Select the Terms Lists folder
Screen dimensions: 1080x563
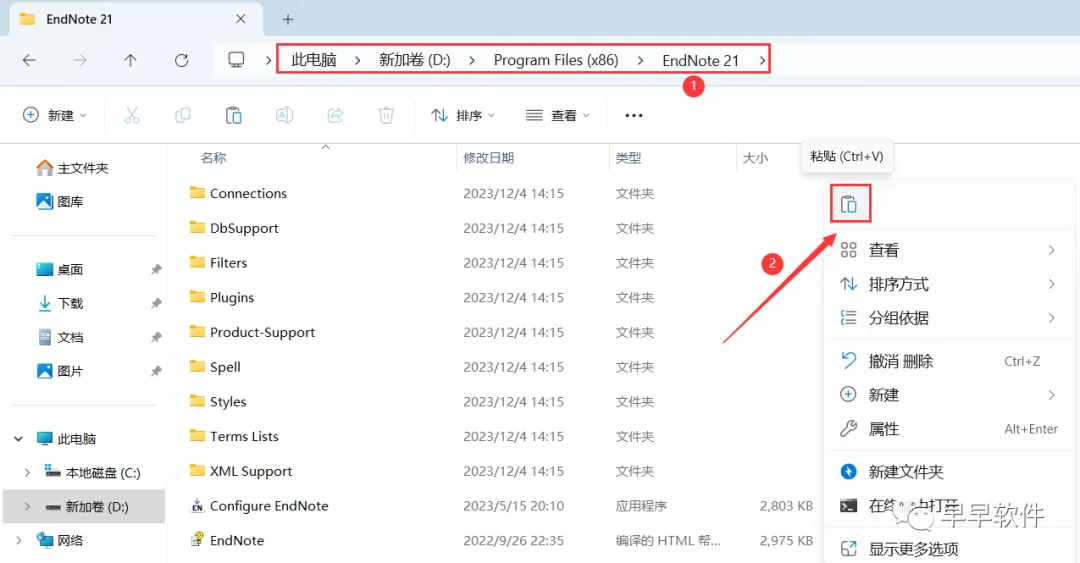[234, 436]
